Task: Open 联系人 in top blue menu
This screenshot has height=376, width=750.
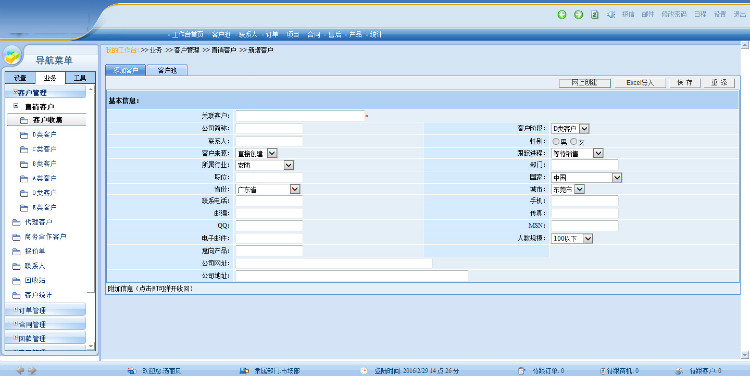Action: [x=248, y=34]
